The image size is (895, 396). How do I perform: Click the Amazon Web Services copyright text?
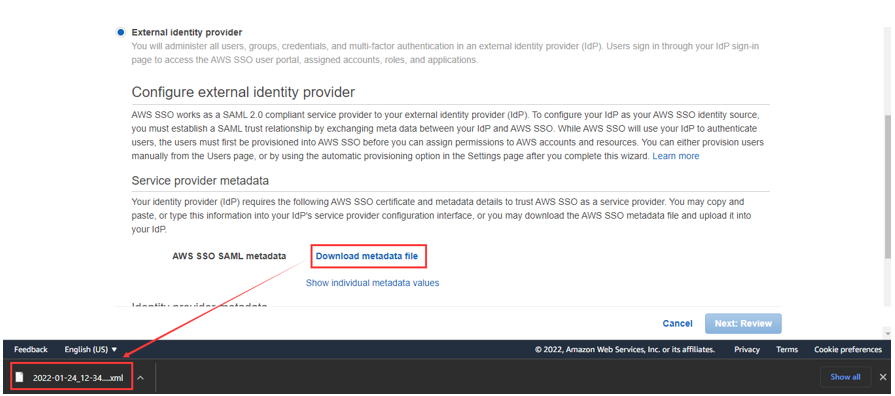point(625,349)
